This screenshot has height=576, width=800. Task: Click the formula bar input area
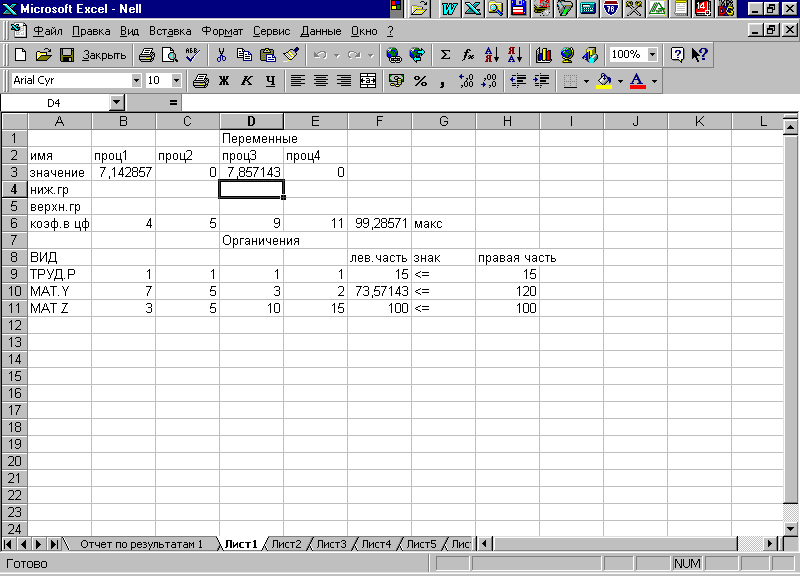489,103
